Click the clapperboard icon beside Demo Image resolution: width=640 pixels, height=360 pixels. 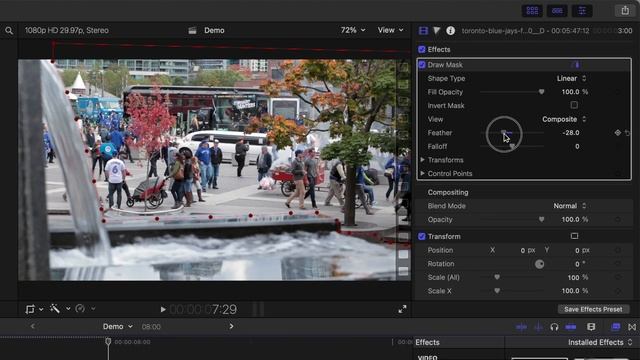(x=193, y=31)
